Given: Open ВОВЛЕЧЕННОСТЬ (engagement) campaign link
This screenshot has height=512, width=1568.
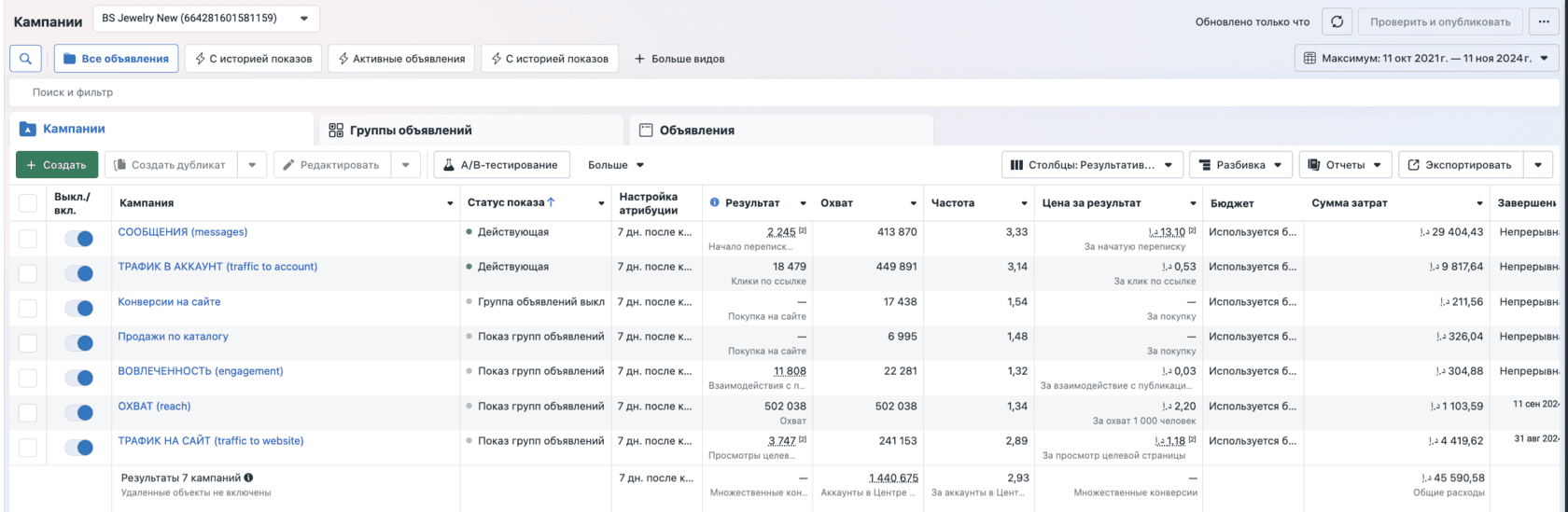Looking at the screenshot, I should [201, 371].
